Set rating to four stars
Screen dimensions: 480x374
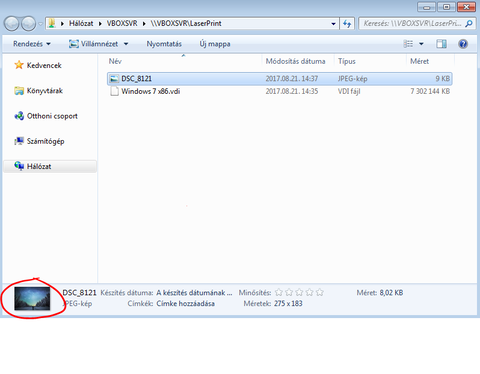click(310, 293)
